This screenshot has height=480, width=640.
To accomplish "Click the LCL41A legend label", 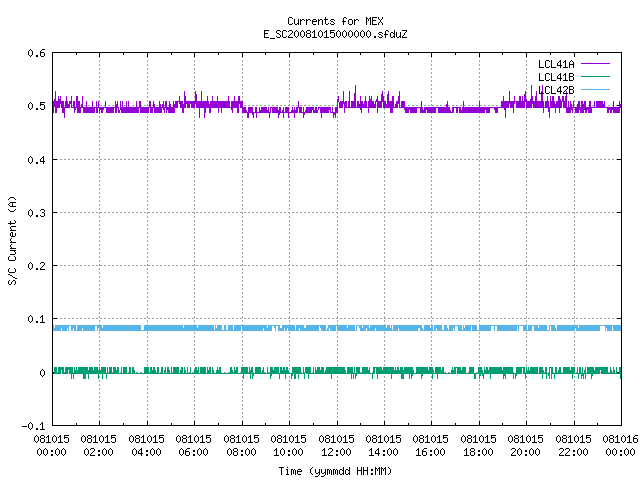I will 556,64.
